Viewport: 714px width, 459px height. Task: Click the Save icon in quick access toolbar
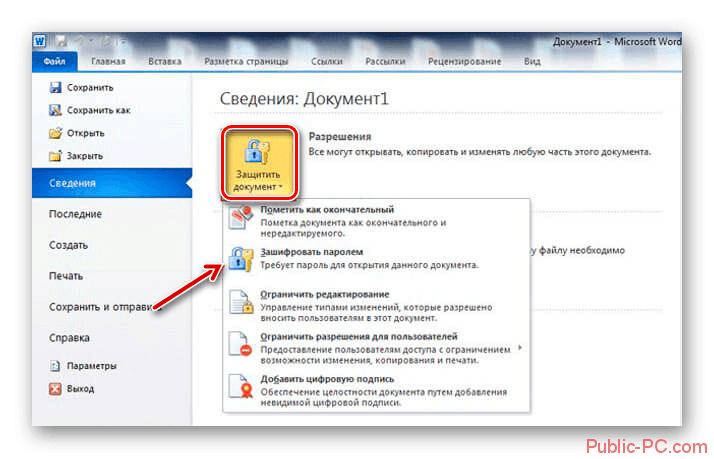(61, 41)
